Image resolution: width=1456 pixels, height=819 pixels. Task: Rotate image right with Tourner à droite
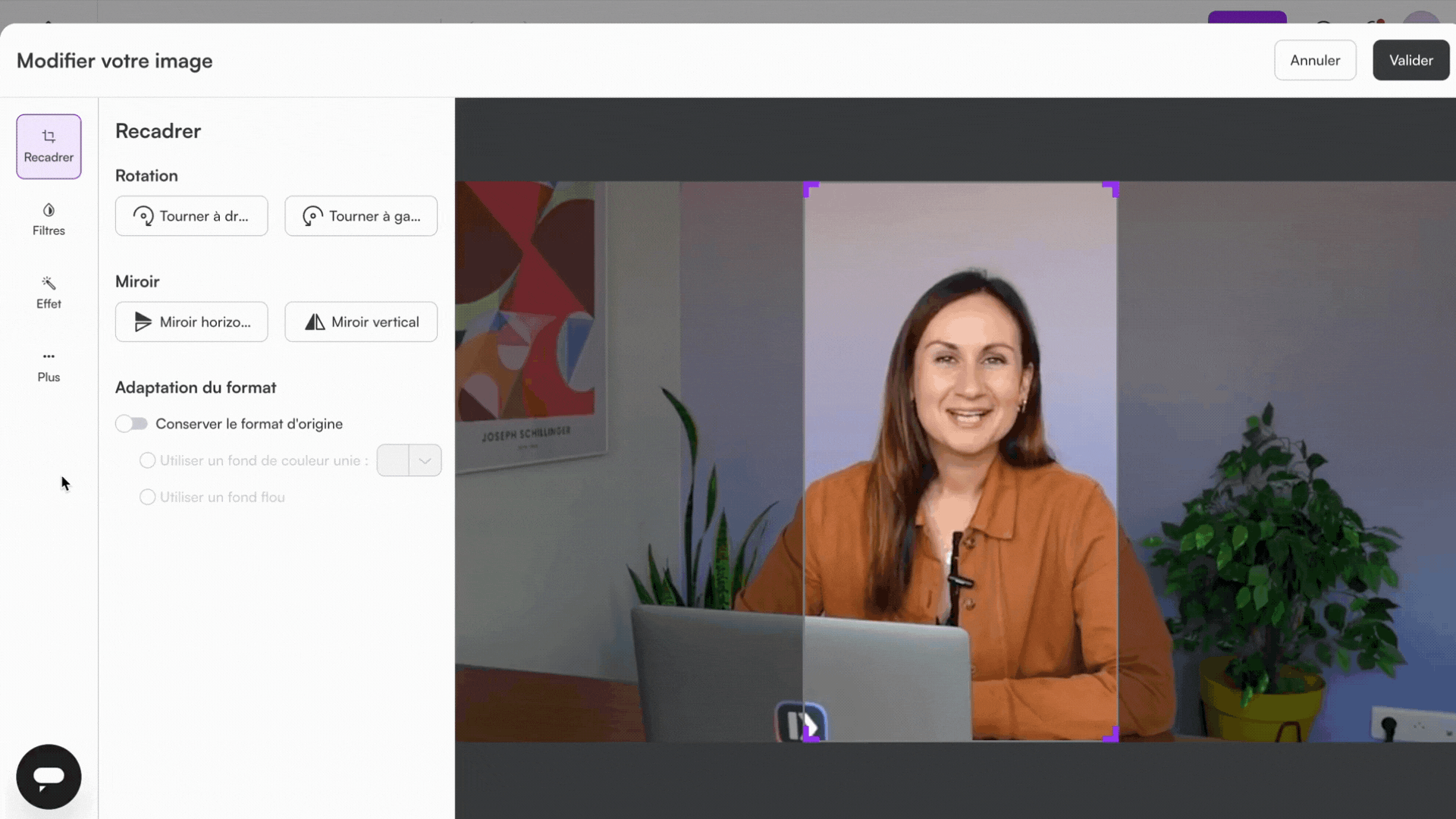pos(191,216)
